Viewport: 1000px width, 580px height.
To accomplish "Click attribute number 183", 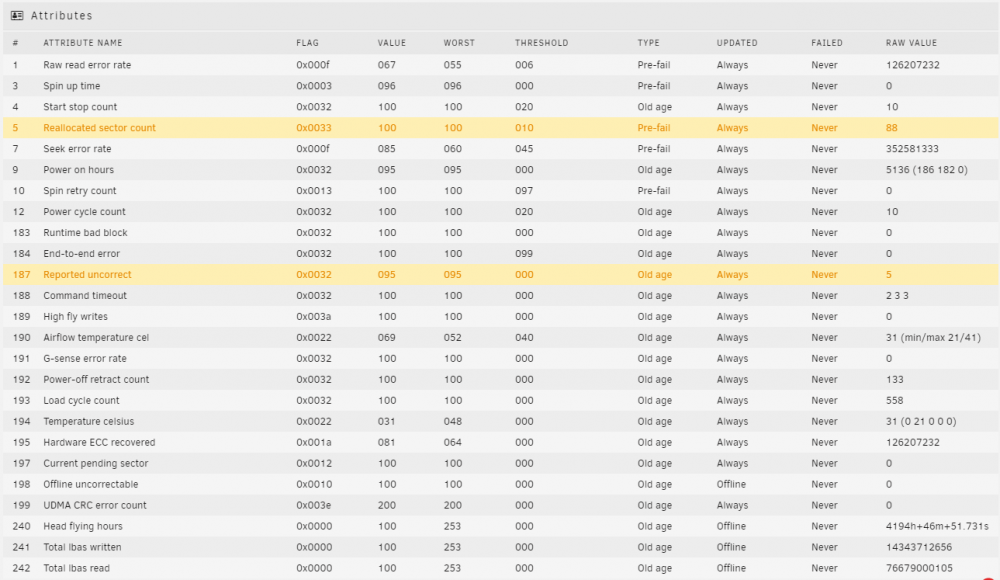I will (22, 233).
